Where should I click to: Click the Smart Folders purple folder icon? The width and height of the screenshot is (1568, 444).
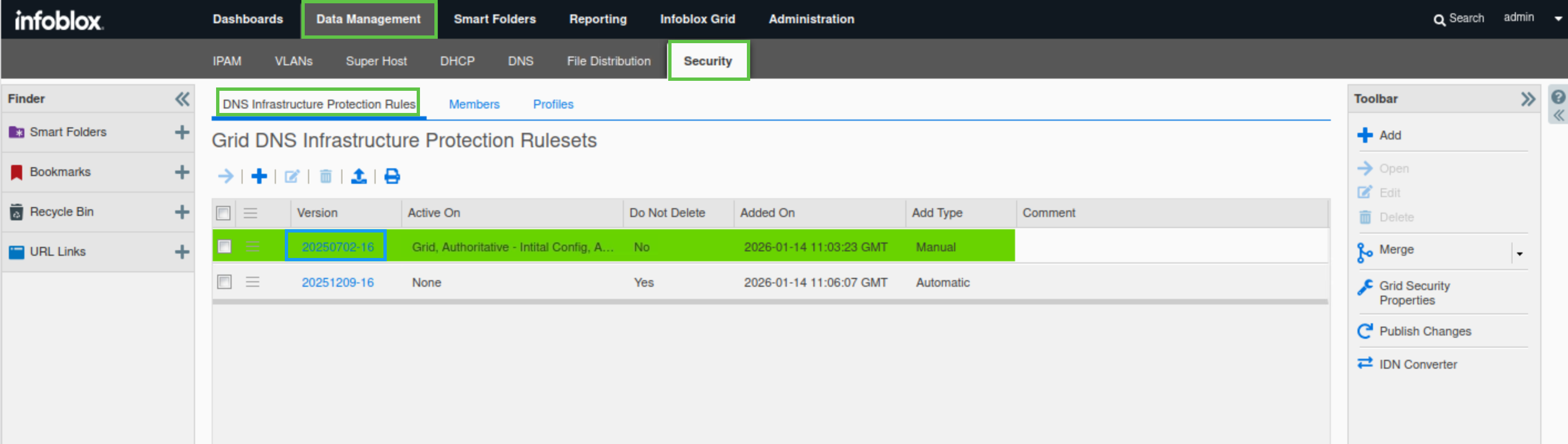pos(17,132)
